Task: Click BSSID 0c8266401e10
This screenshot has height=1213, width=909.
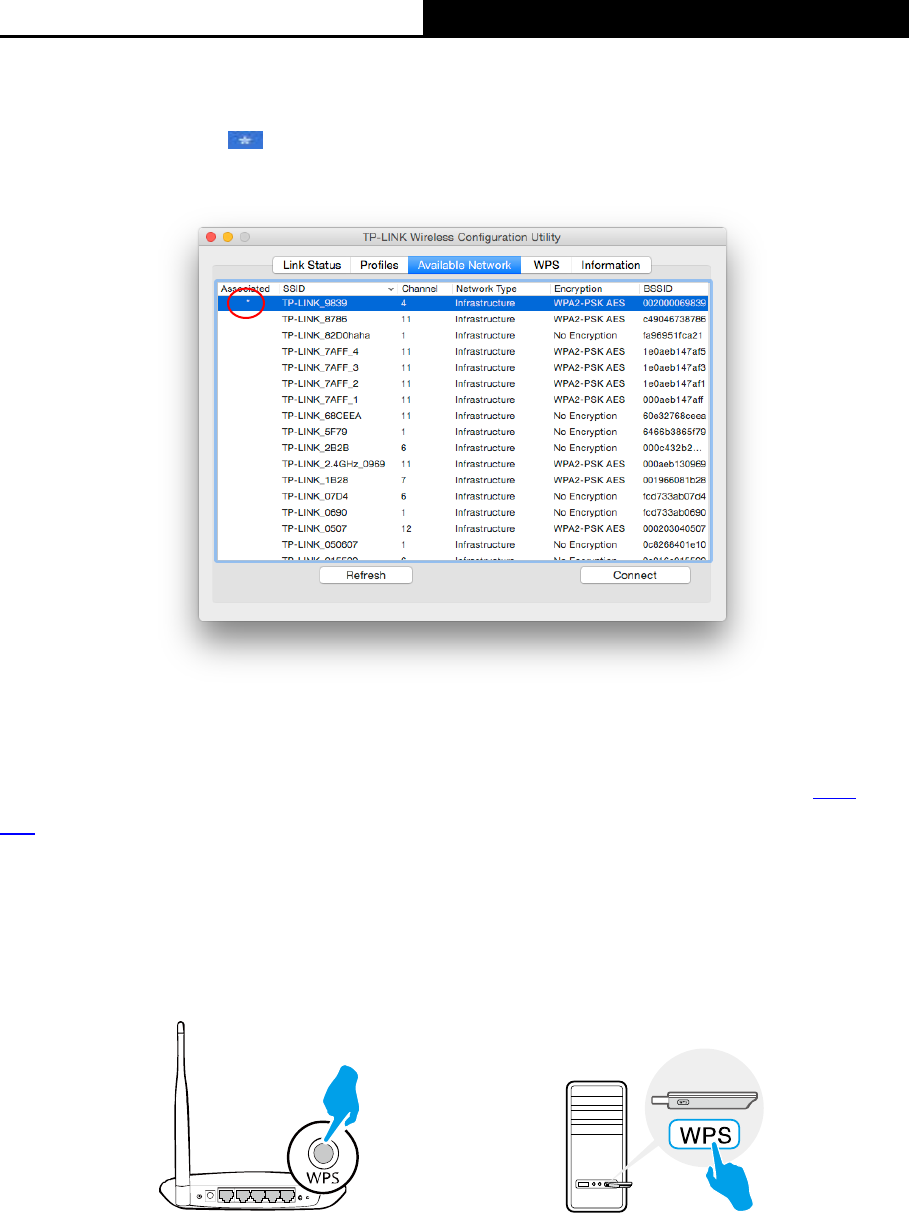Action: pos(675,544)
